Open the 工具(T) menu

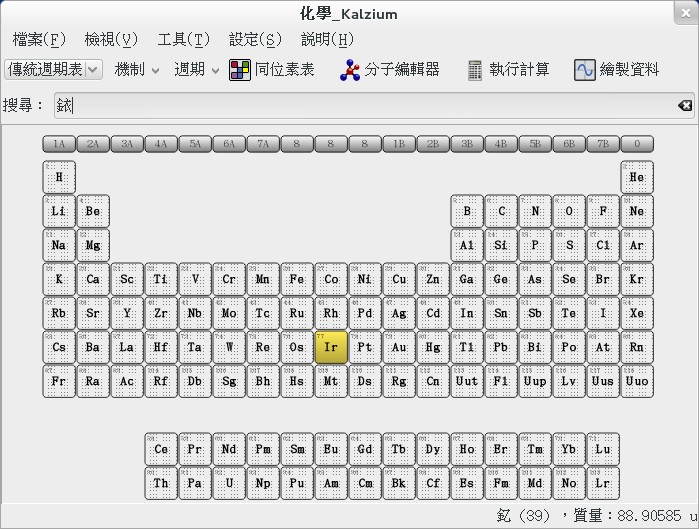click(183, 40)
